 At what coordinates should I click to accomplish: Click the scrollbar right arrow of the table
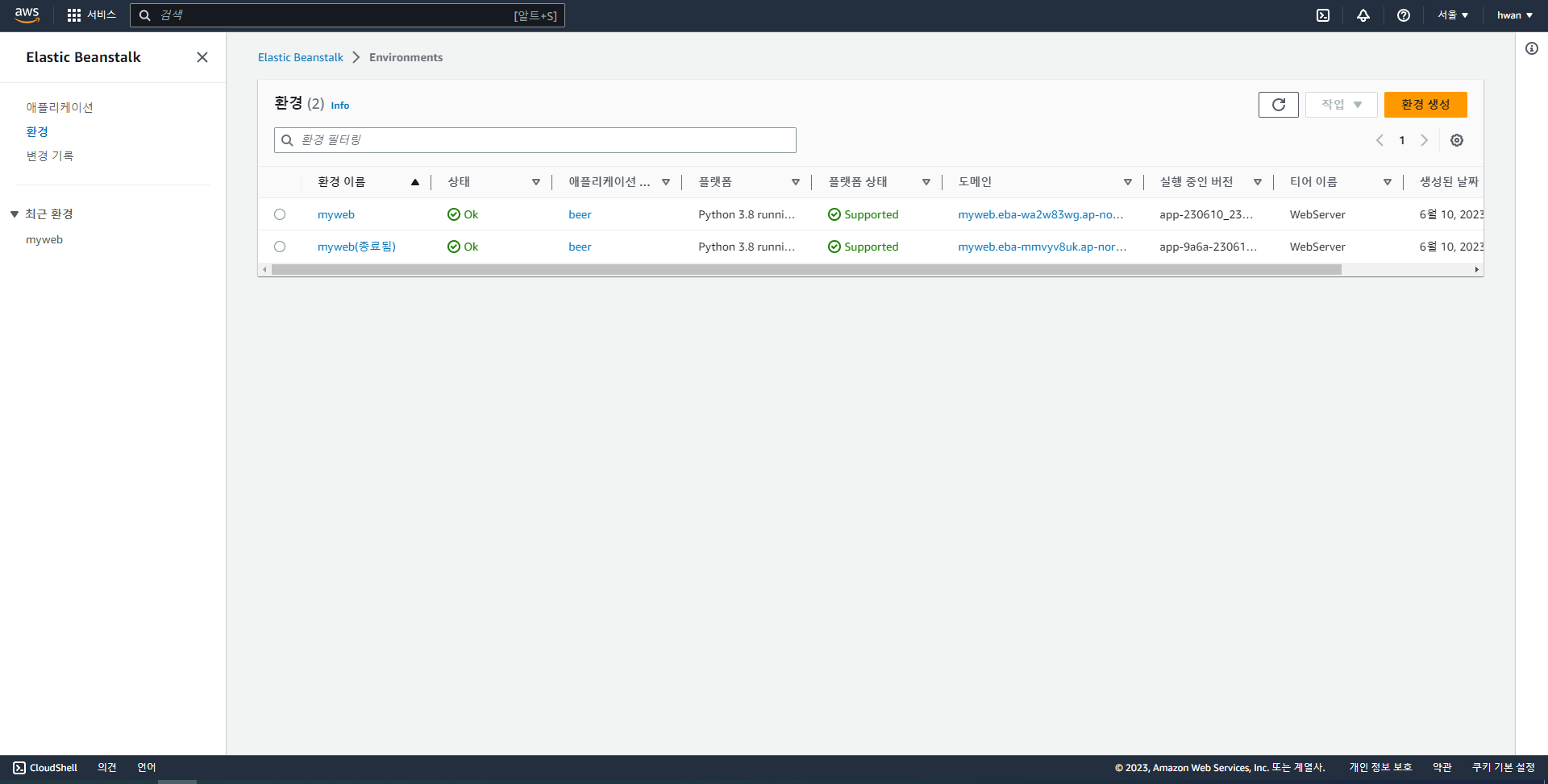pyautogui.click(x=1477, y=270)
